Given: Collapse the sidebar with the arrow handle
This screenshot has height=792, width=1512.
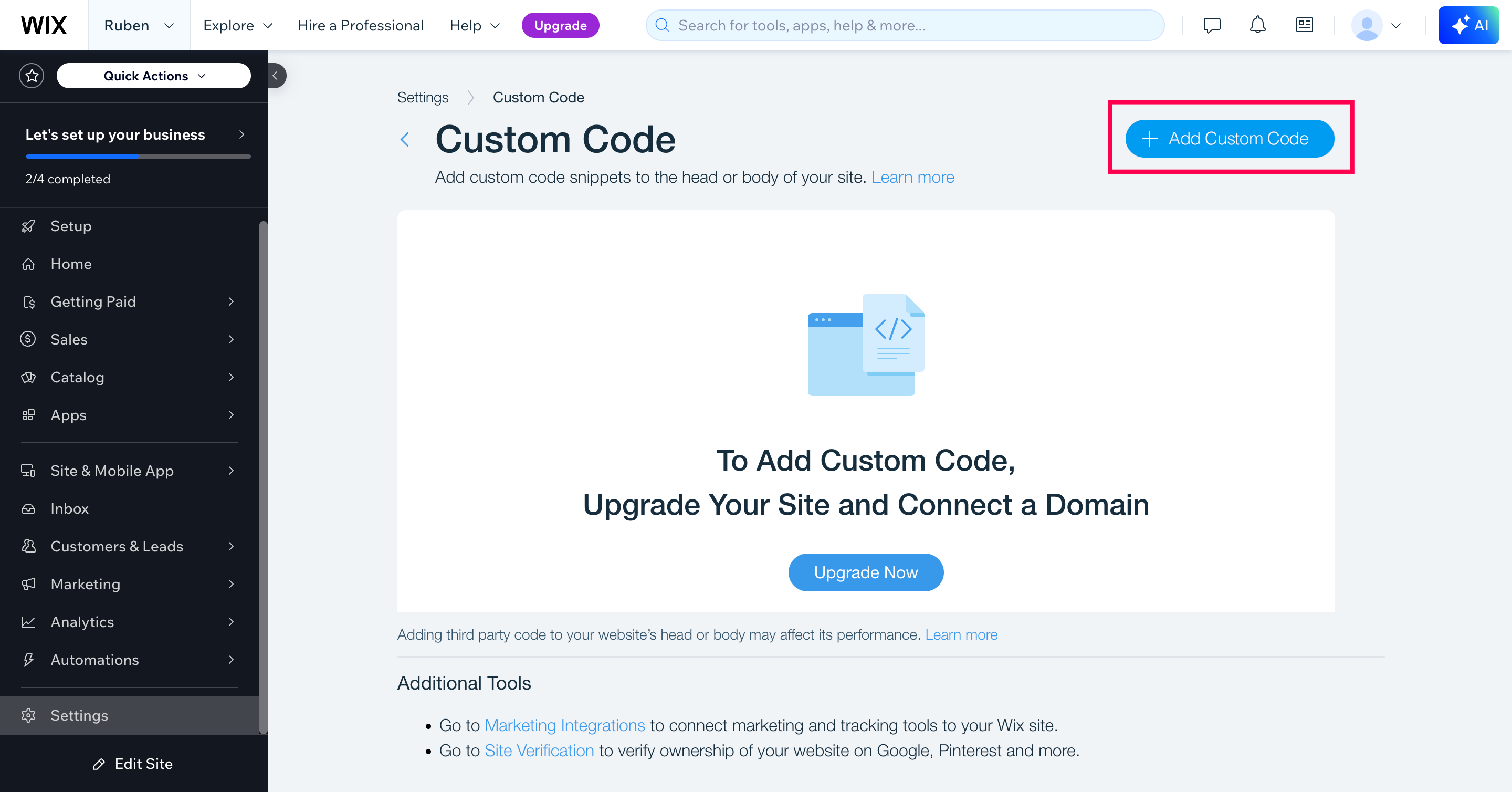Looking at the screenshot, I should tap(276, 76).
